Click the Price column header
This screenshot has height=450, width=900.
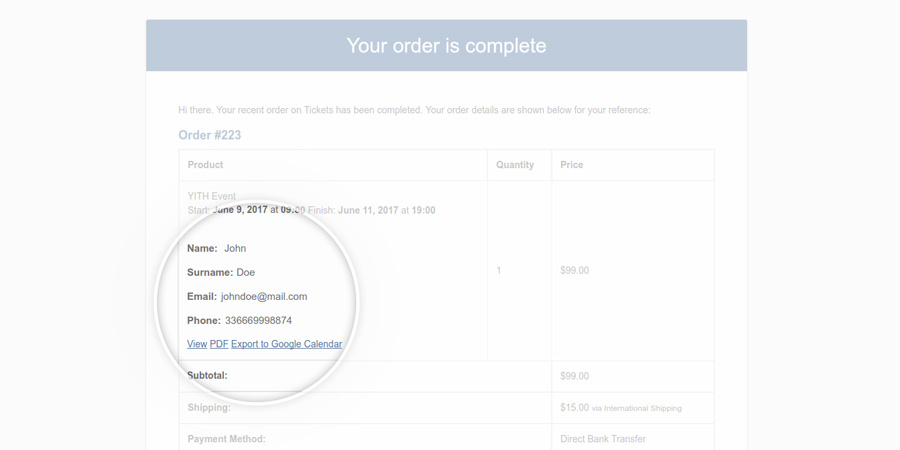click(572, 165)
